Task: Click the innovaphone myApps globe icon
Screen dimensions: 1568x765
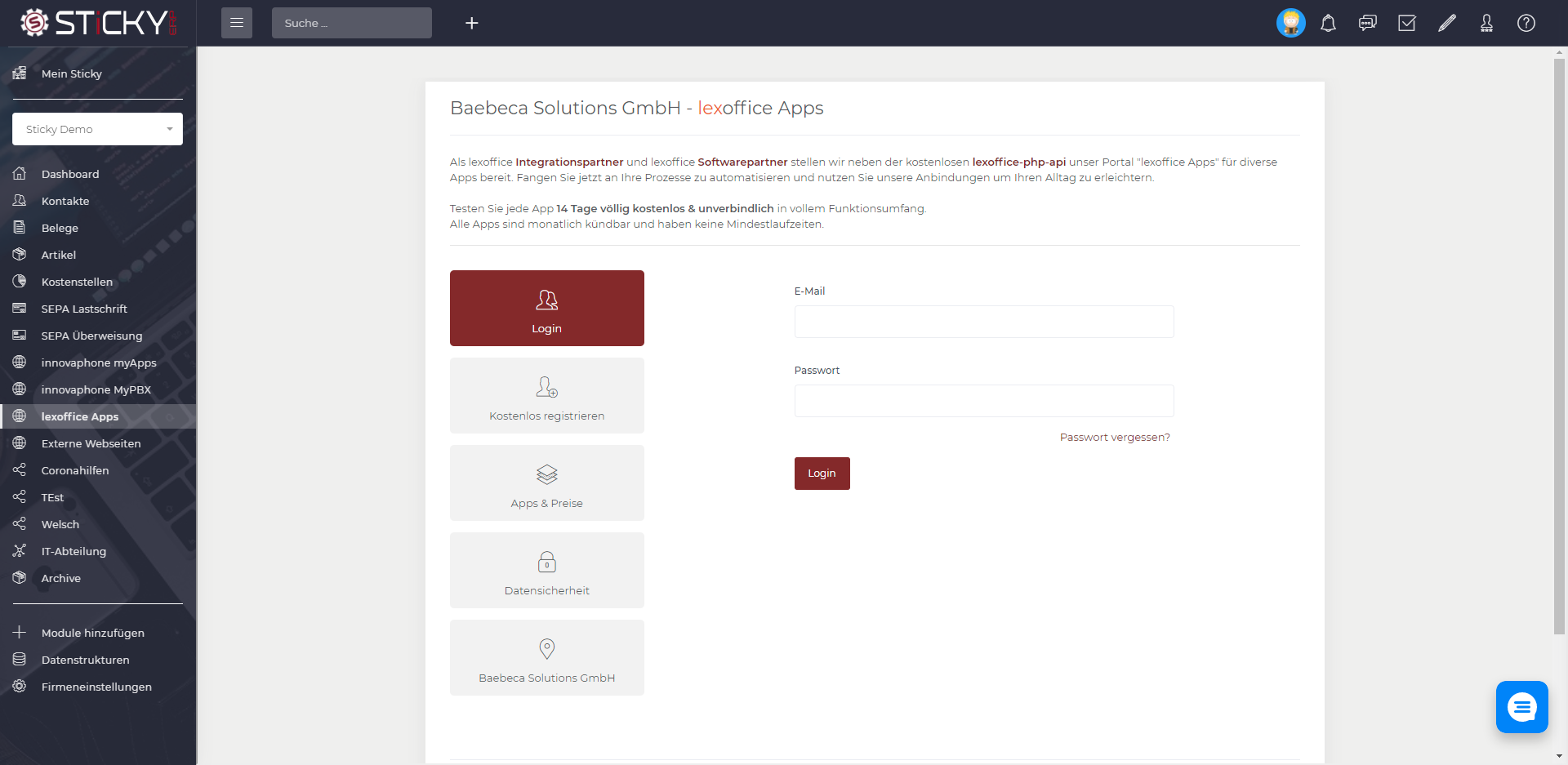Action: [20, 362]
